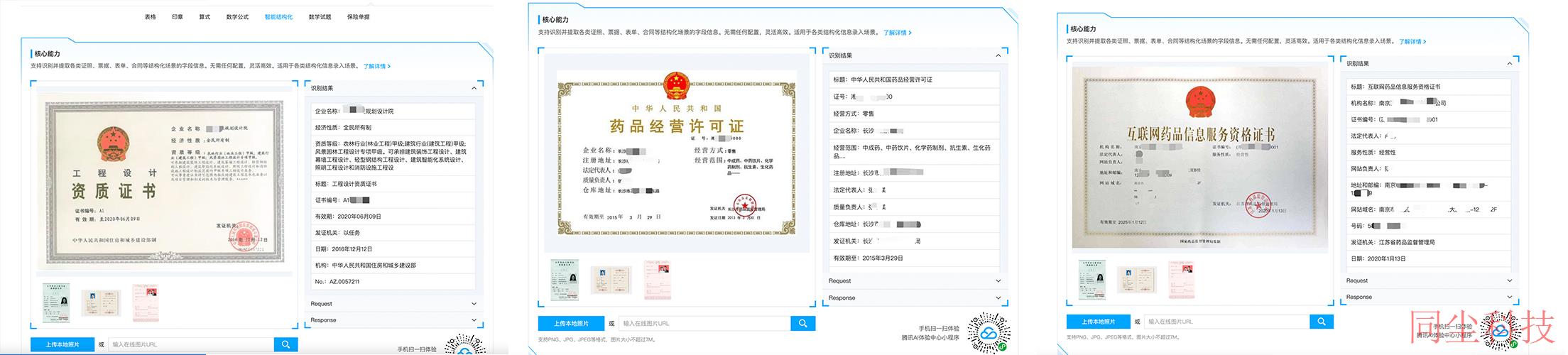Viewport: 1568px width, 355px height.
Task: Expand Request in 工程设计资质证书 panel
Action: [x=474, y=304]
